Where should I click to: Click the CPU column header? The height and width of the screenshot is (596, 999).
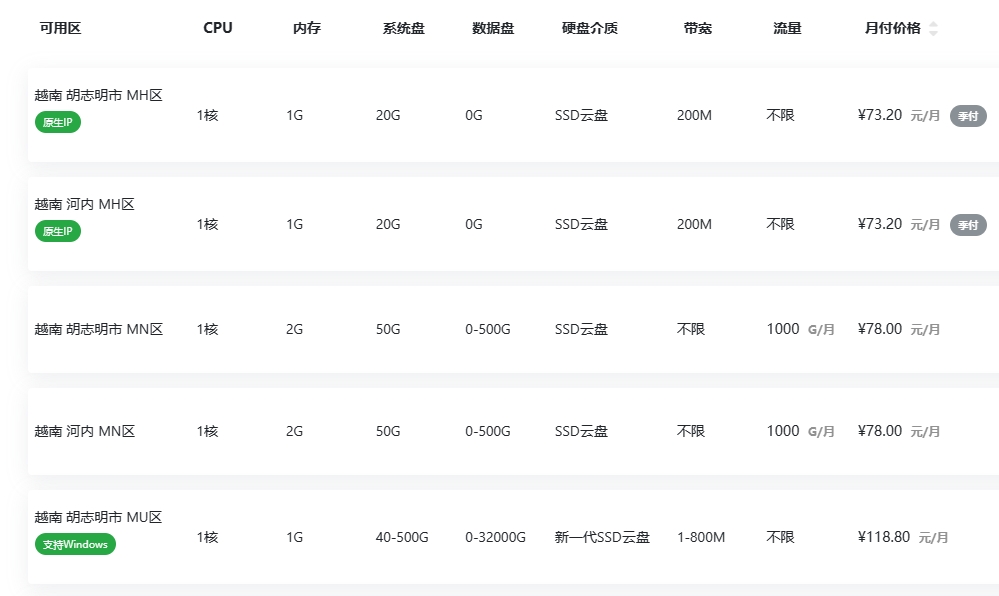218,28
